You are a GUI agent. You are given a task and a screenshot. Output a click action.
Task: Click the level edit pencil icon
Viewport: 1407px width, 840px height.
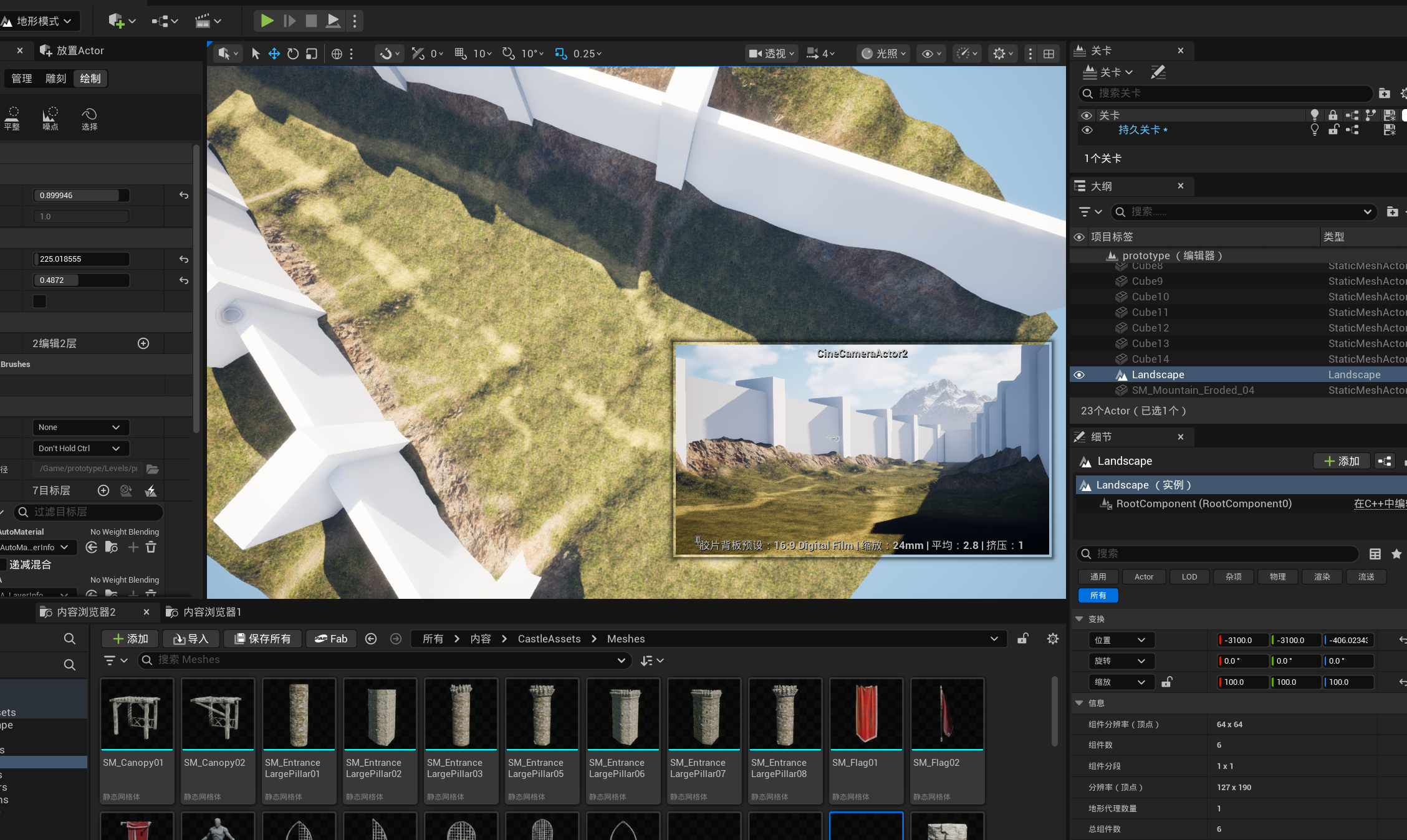[x=1158, y=72]
